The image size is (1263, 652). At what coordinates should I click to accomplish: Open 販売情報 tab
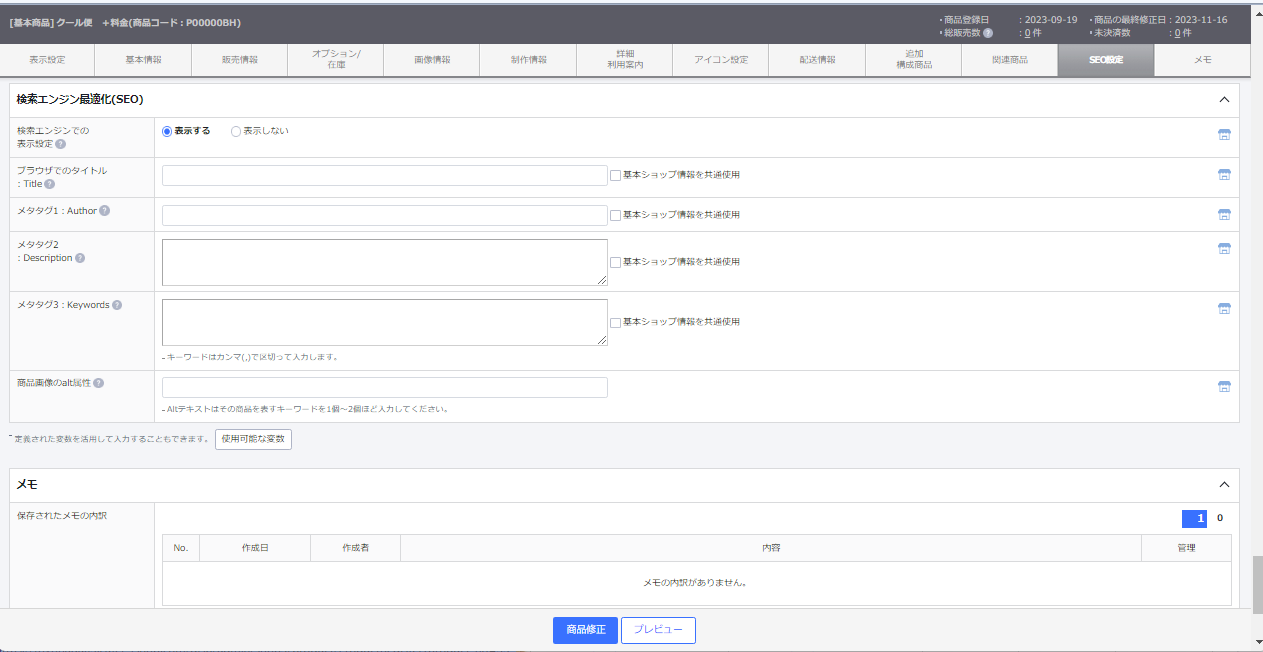point(240,60)
